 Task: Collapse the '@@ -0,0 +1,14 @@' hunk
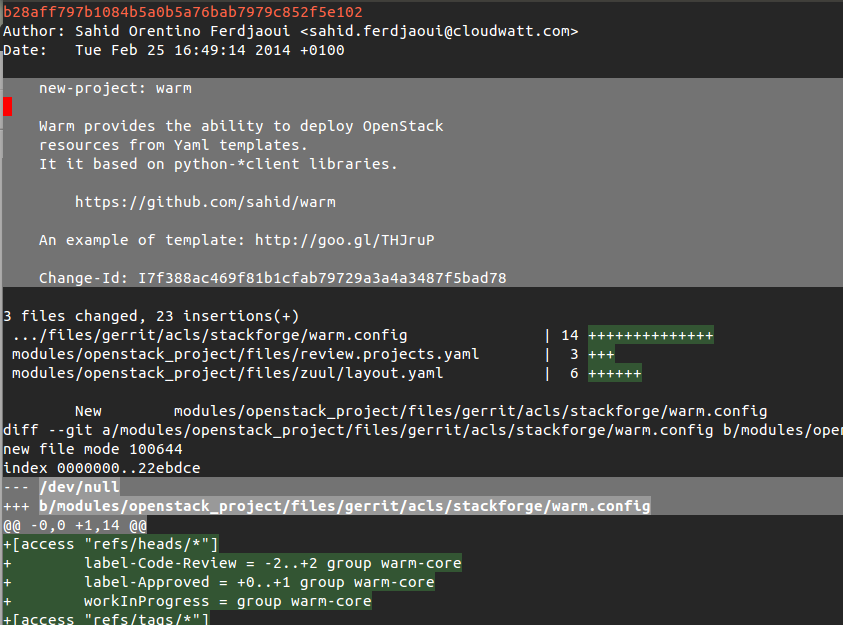coord(75,525)
